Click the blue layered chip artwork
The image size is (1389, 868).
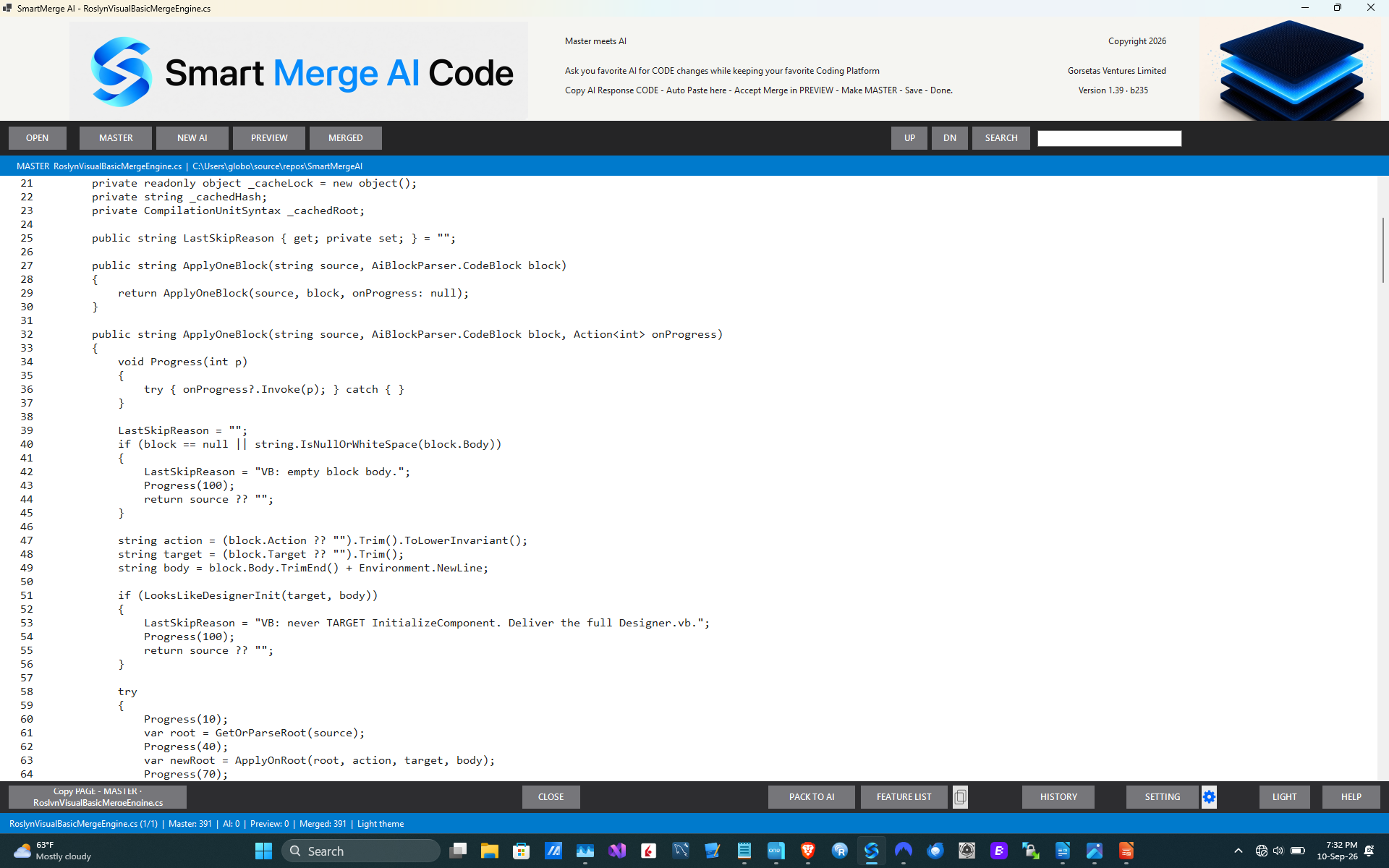pyautogui.click(x=1290, y=69)
